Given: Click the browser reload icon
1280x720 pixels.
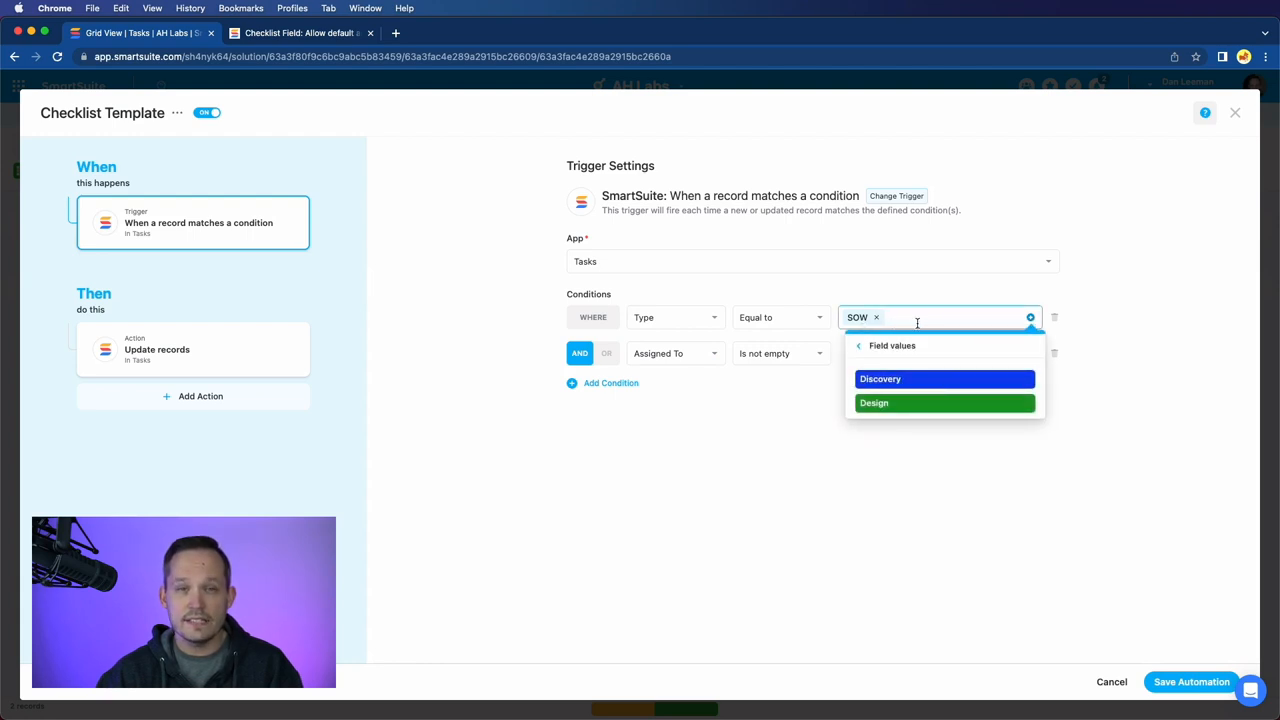Looking at the screenshot, I should click(57, 57).
